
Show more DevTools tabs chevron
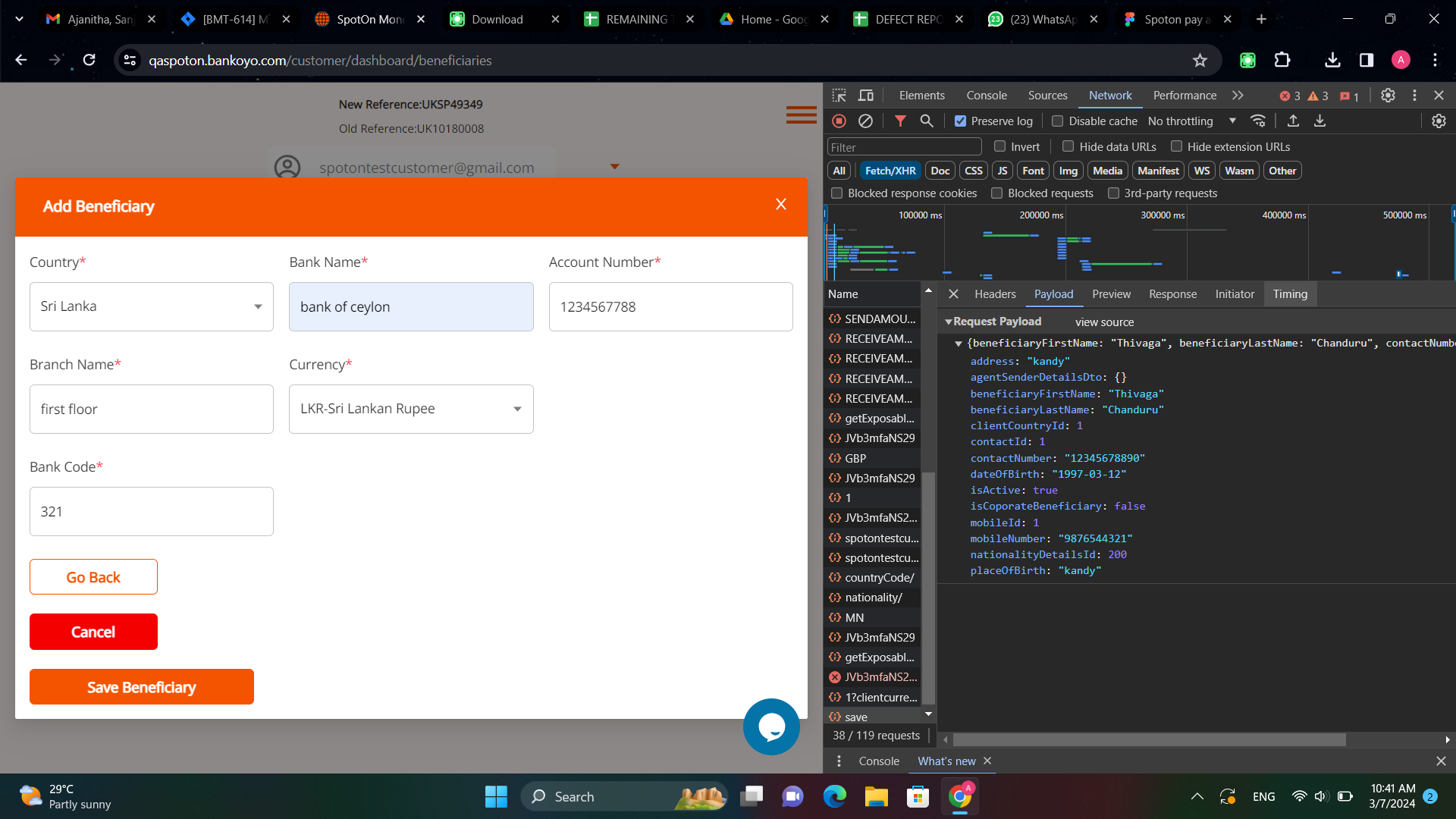(1238, 96)
